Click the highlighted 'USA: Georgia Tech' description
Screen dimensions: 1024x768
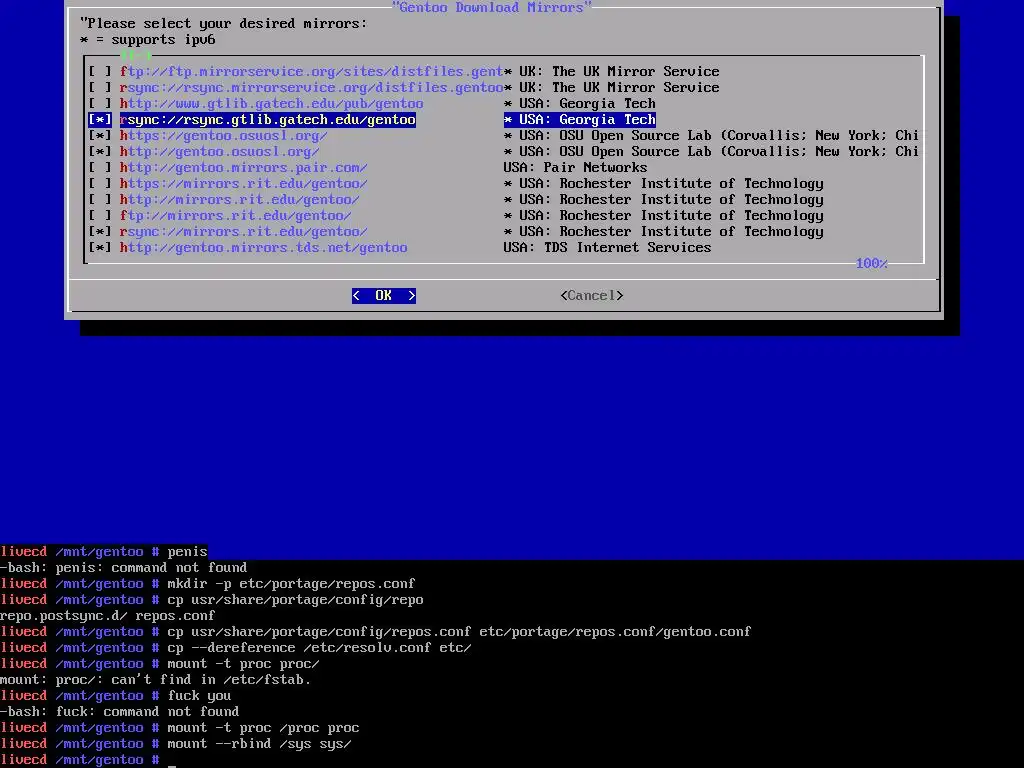(580, 120)
